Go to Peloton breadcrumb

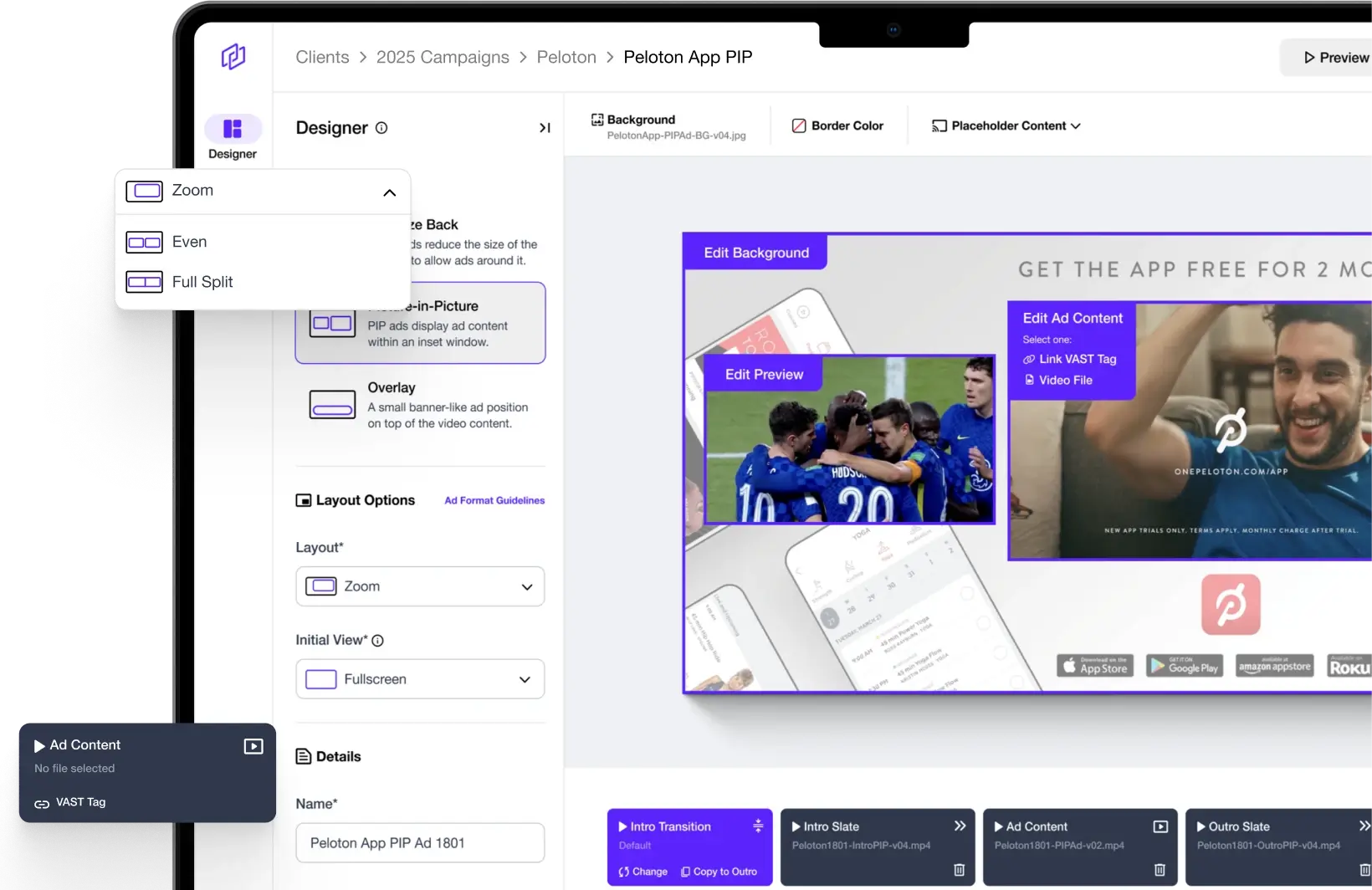[x=566, y=57]
